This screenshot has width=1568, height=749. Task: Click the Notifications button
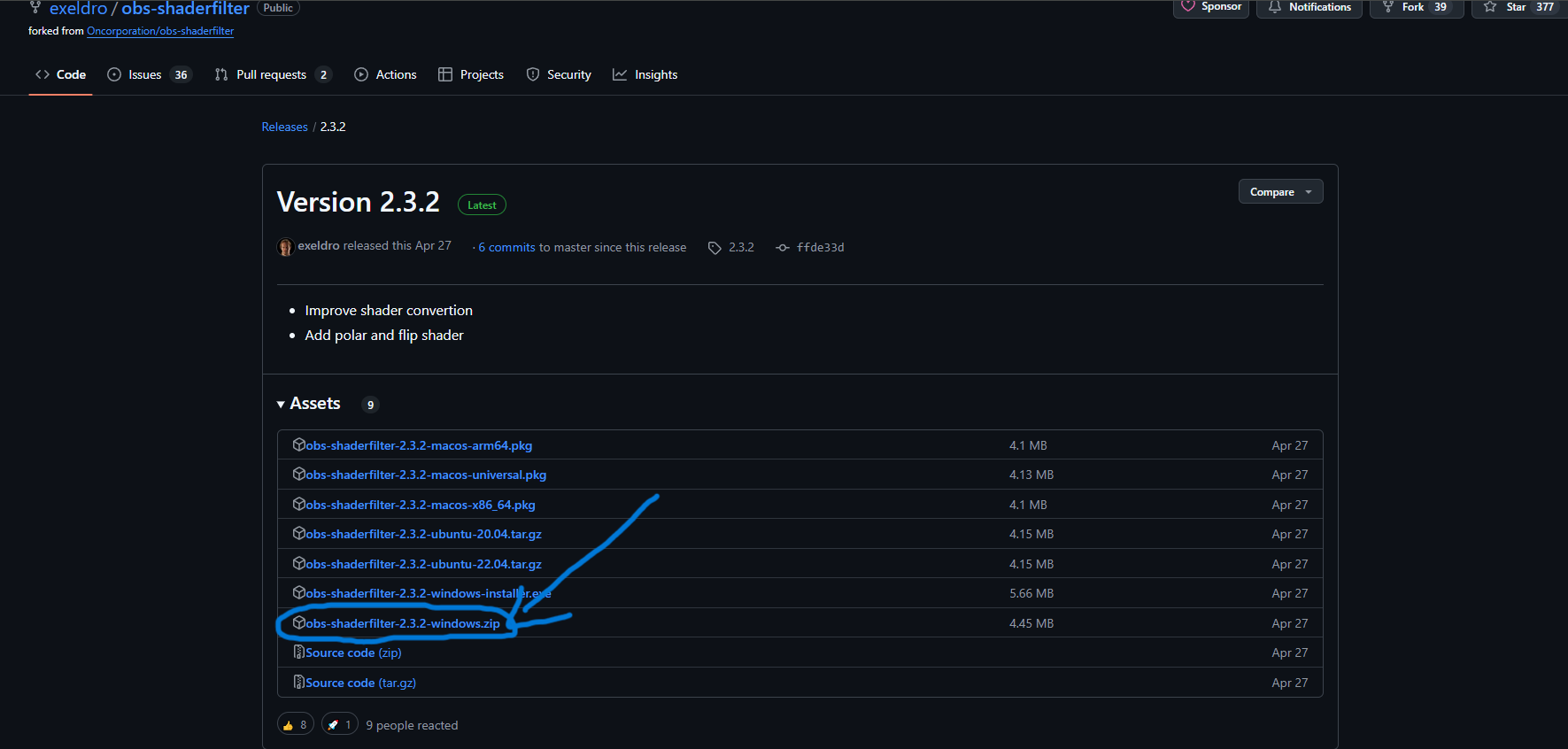pyautogui.click(x=1309, y=8)
